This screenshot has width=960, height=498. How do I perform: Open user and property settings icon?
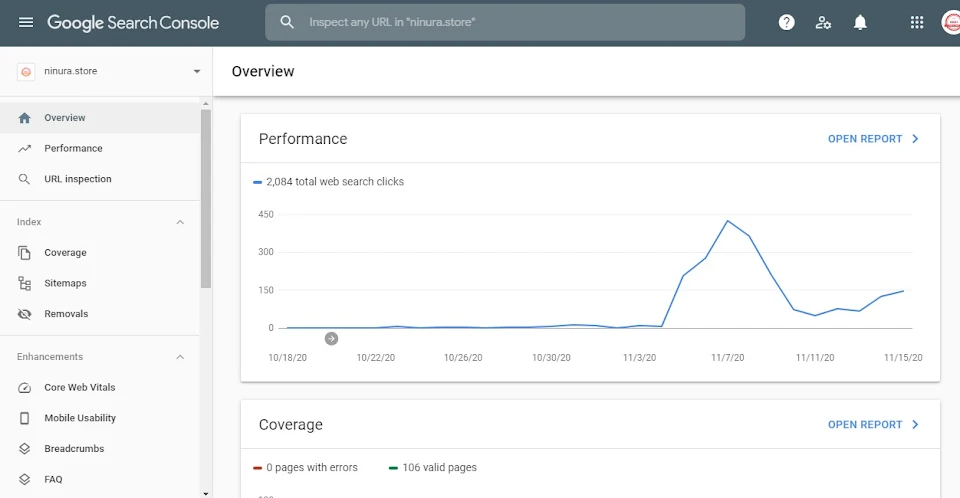pos(823,22)
